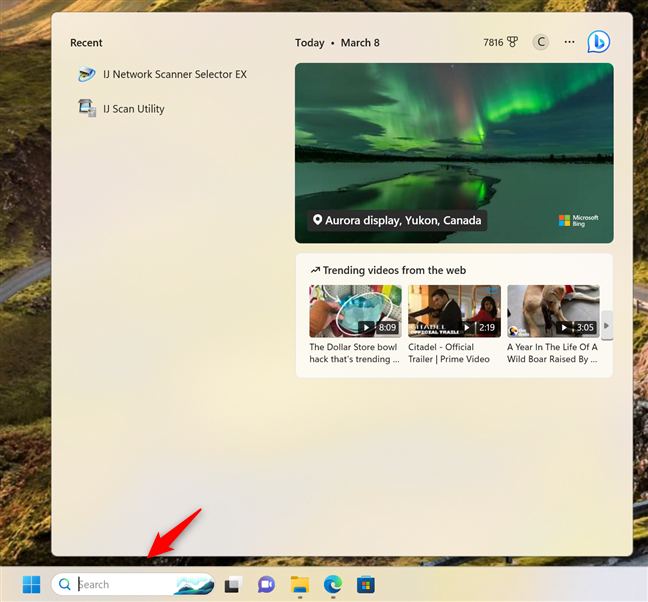This screenshot has height=602, width=648.
Task: Click the taskbar Search box
Action: [x=133, y=584]
